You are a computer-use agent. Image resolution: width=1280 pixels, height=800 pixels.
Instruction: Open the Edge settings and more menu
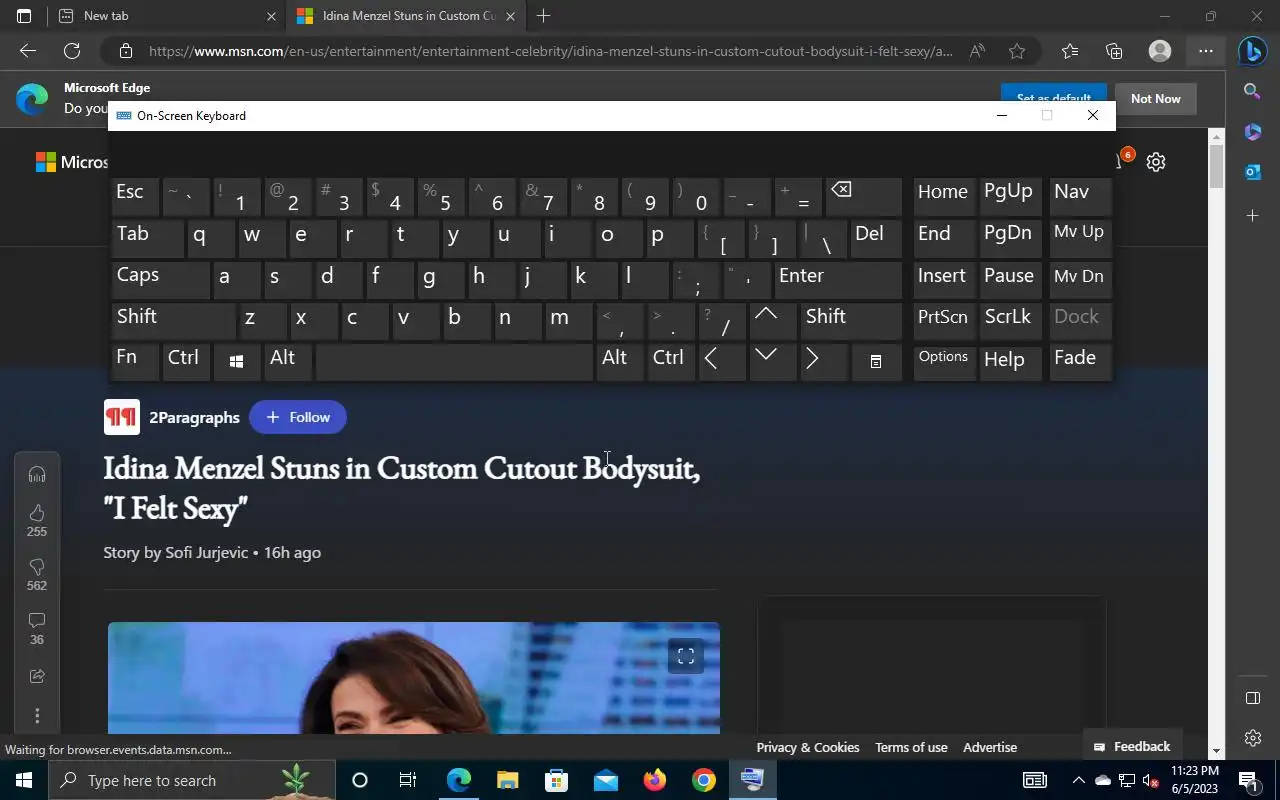pyautogui.click(x=1206, y=51)
